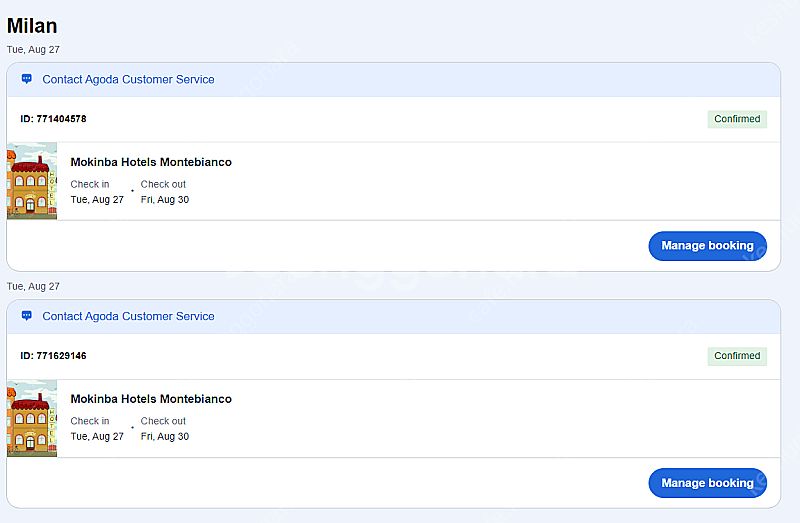This screenshot has width=800, height=523.
Task: Click check-out date Fri, Aug 30 in second card
Action: [x=165, y=436]
